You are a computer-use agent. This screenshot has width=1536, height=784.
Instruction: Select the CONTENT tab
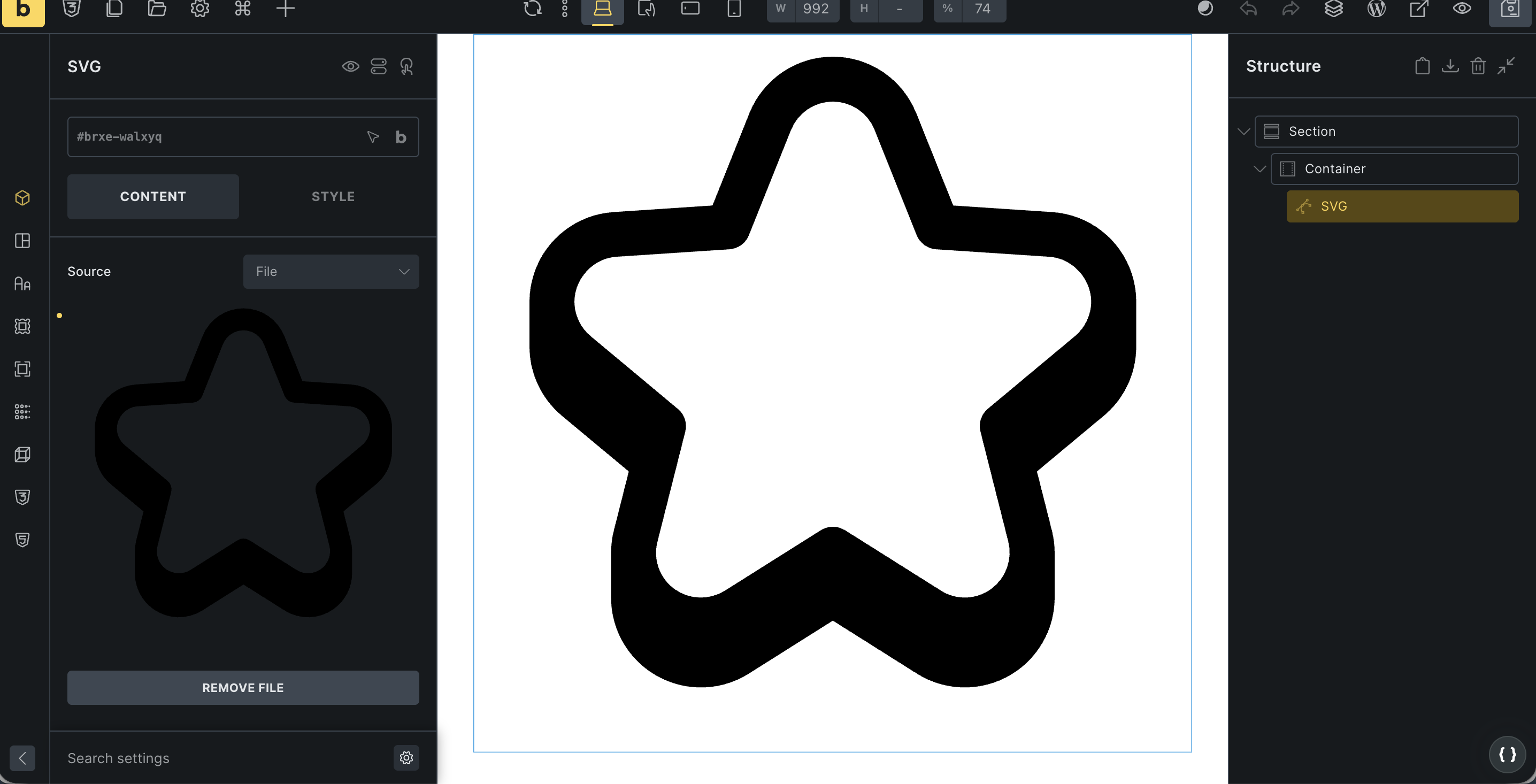[x=152, y=197]
